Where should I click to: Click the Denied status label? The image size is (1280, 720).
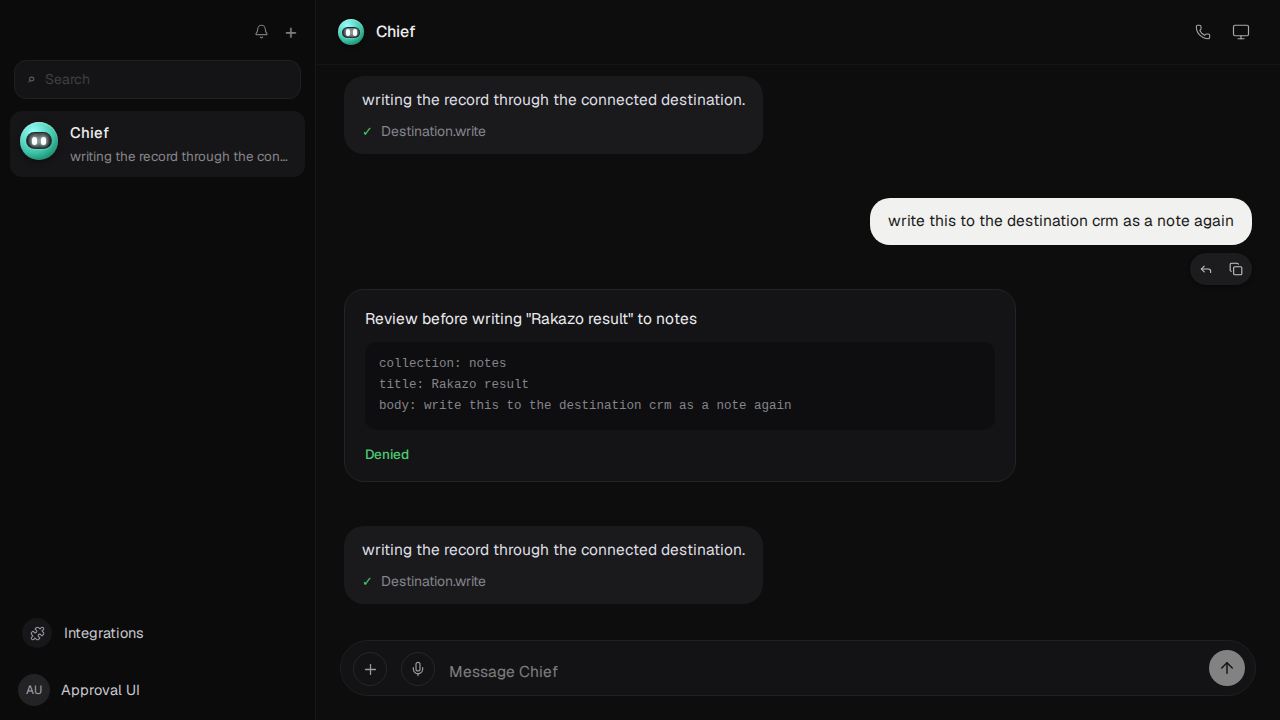tap(387, 454)
